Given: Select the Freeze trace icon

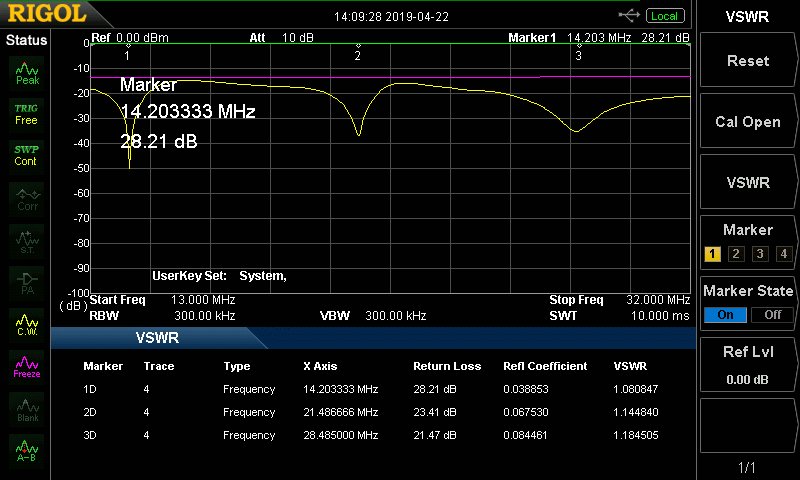Looking at the screenshot, I should pos(26,365).
